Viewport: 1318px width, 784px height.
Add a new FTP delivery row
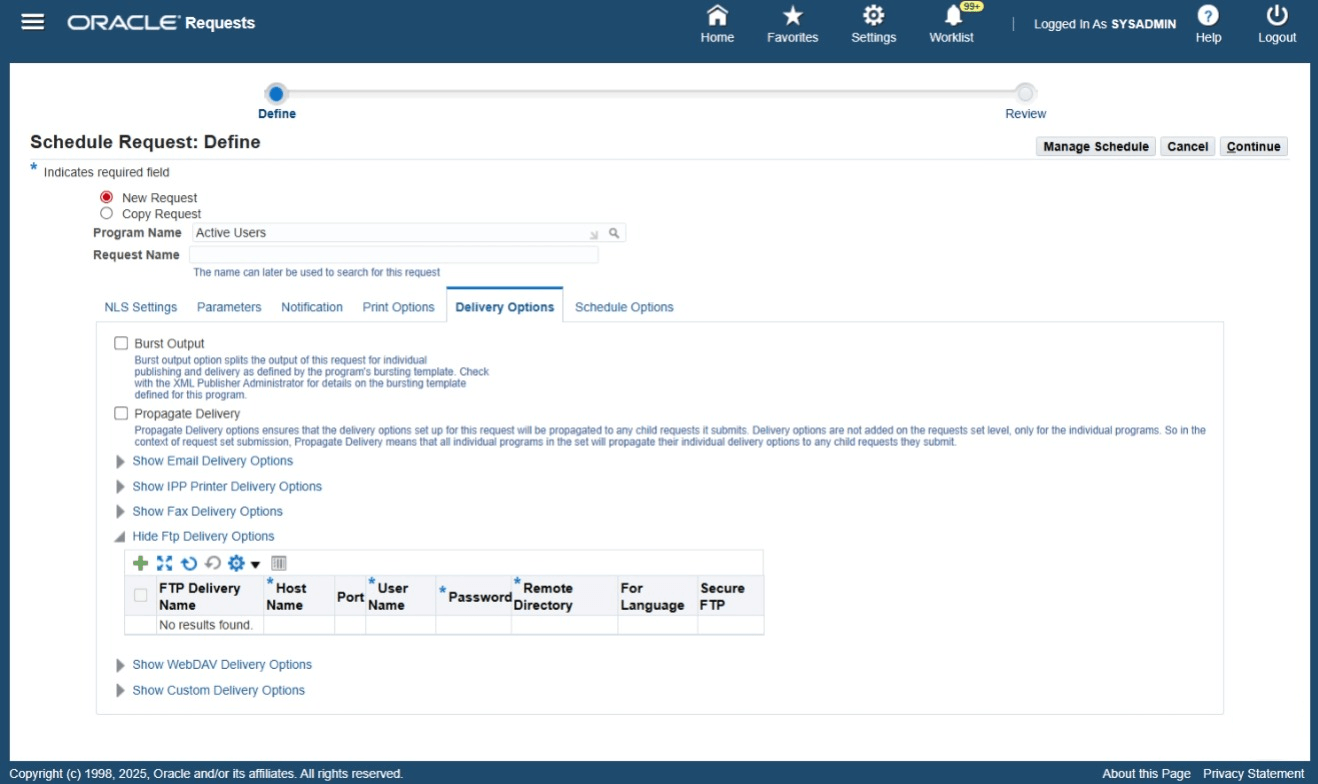coord(139,562)
